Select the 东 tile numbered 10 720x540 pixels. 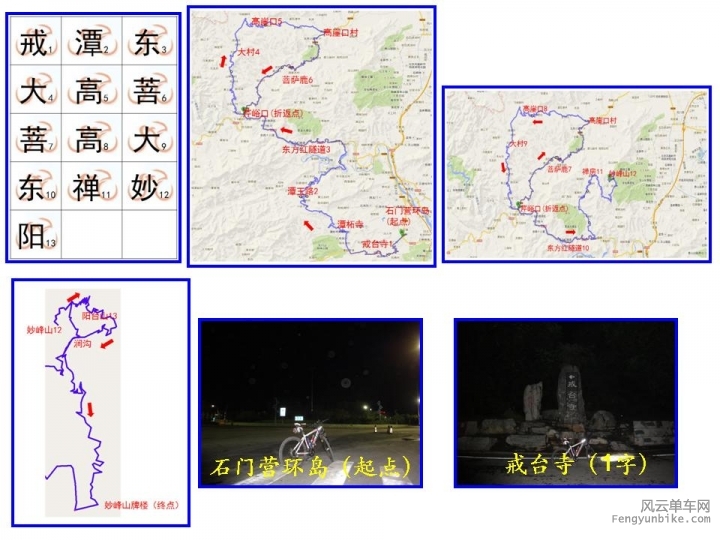(x=37, y=186)
